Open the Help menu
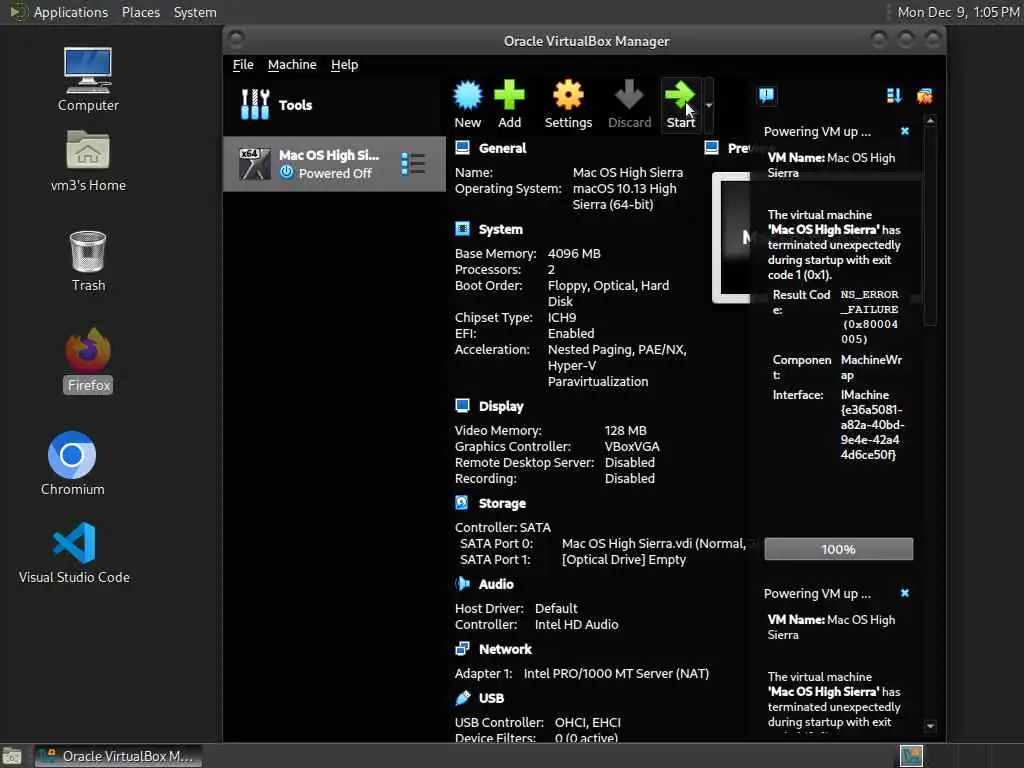1024x768 pixels. (344, 65)
